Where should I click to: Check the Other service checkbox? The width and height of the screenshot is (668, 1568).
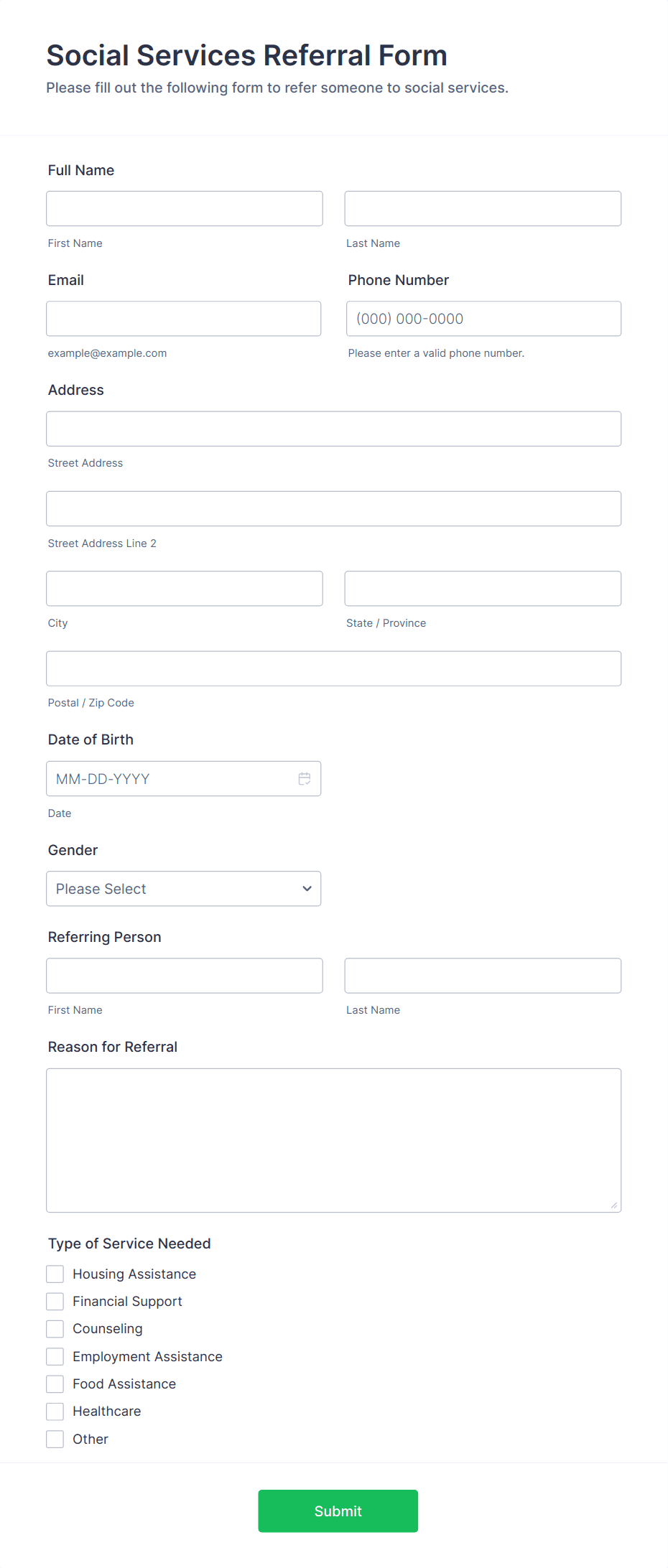click(x=55, y=1439)
